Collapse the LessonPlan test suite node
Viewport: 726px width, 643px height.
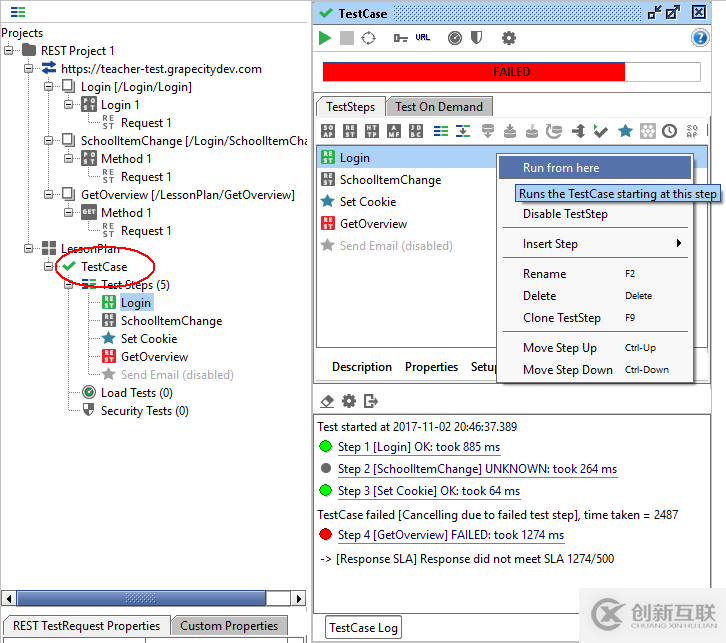pyautogui.click(x=30, y=249)
